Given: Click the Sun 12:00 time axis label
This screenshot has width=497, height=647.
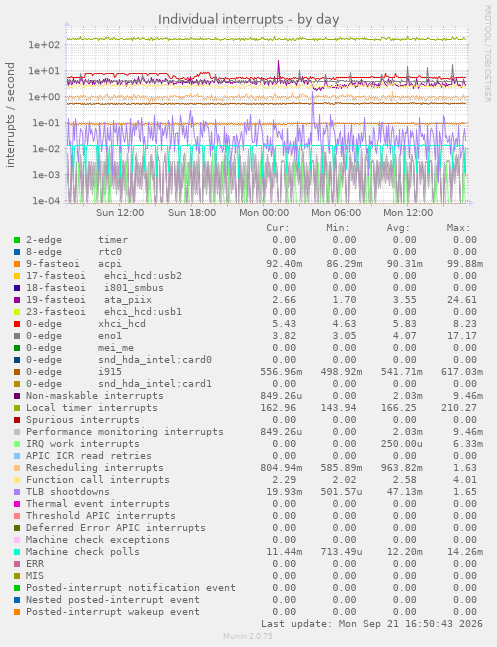Looking at the screenshot, I should tap(120, 213).
